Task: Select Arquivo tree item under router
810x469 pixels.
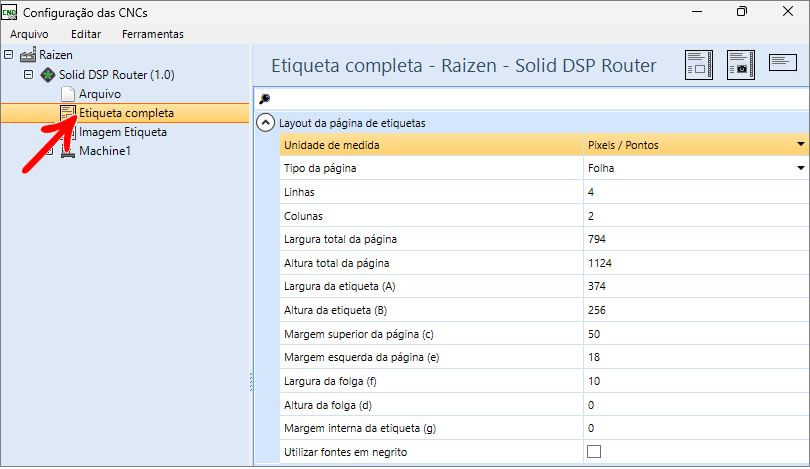Action: coord(100,94)
